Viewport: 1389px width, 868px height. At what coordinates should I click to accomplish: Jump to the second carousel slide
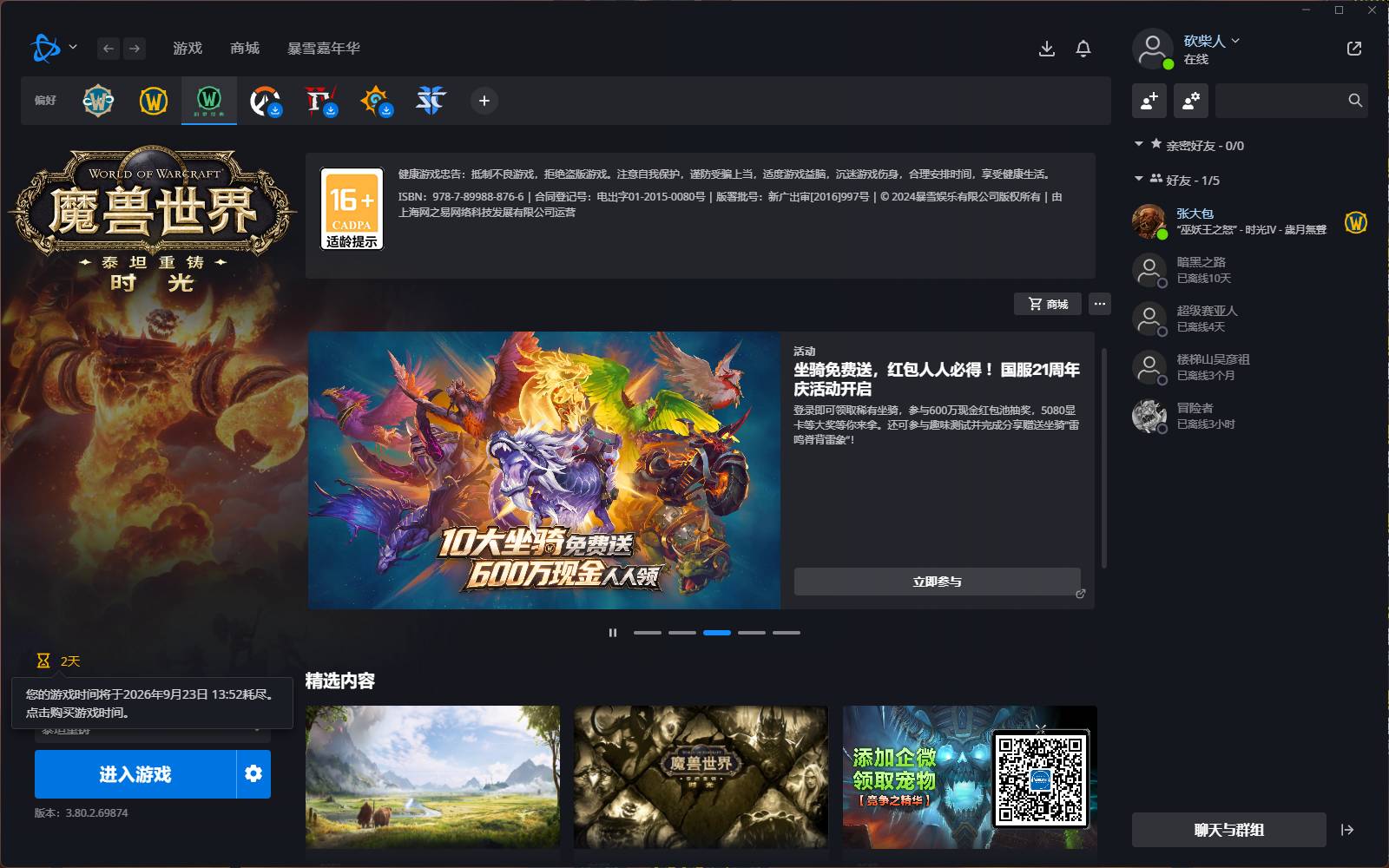coord(682,633)
